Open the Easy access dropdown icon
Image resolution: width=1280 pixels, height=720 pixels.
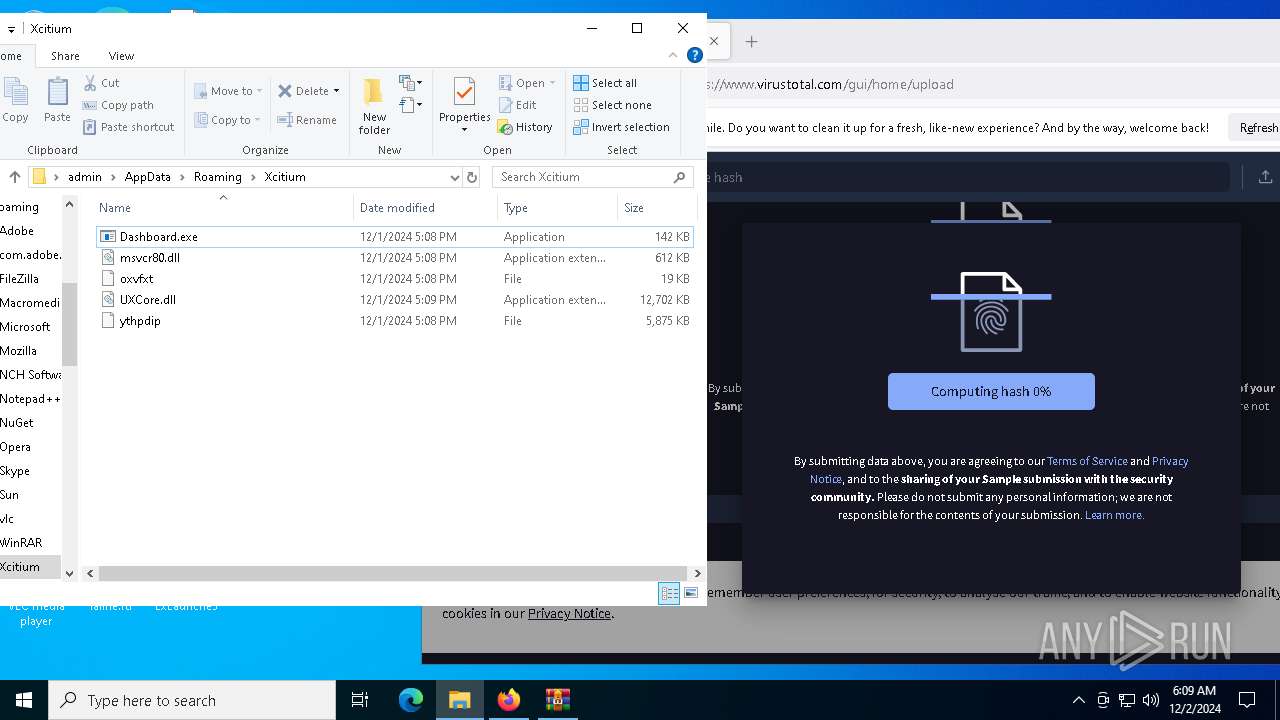[411, 104]
